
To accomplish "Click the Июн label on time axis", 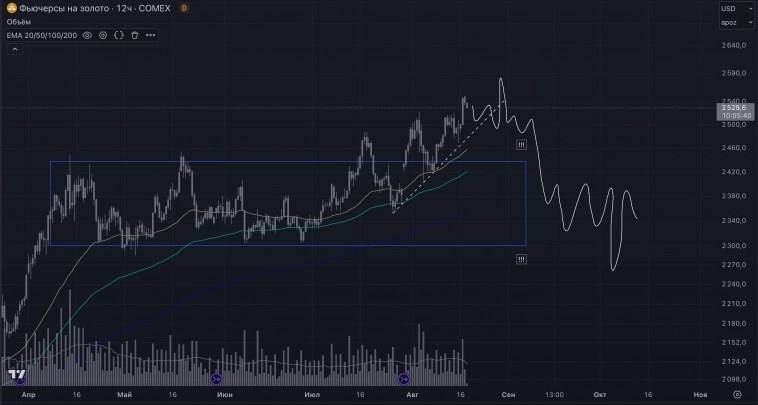I will (225, 395).
